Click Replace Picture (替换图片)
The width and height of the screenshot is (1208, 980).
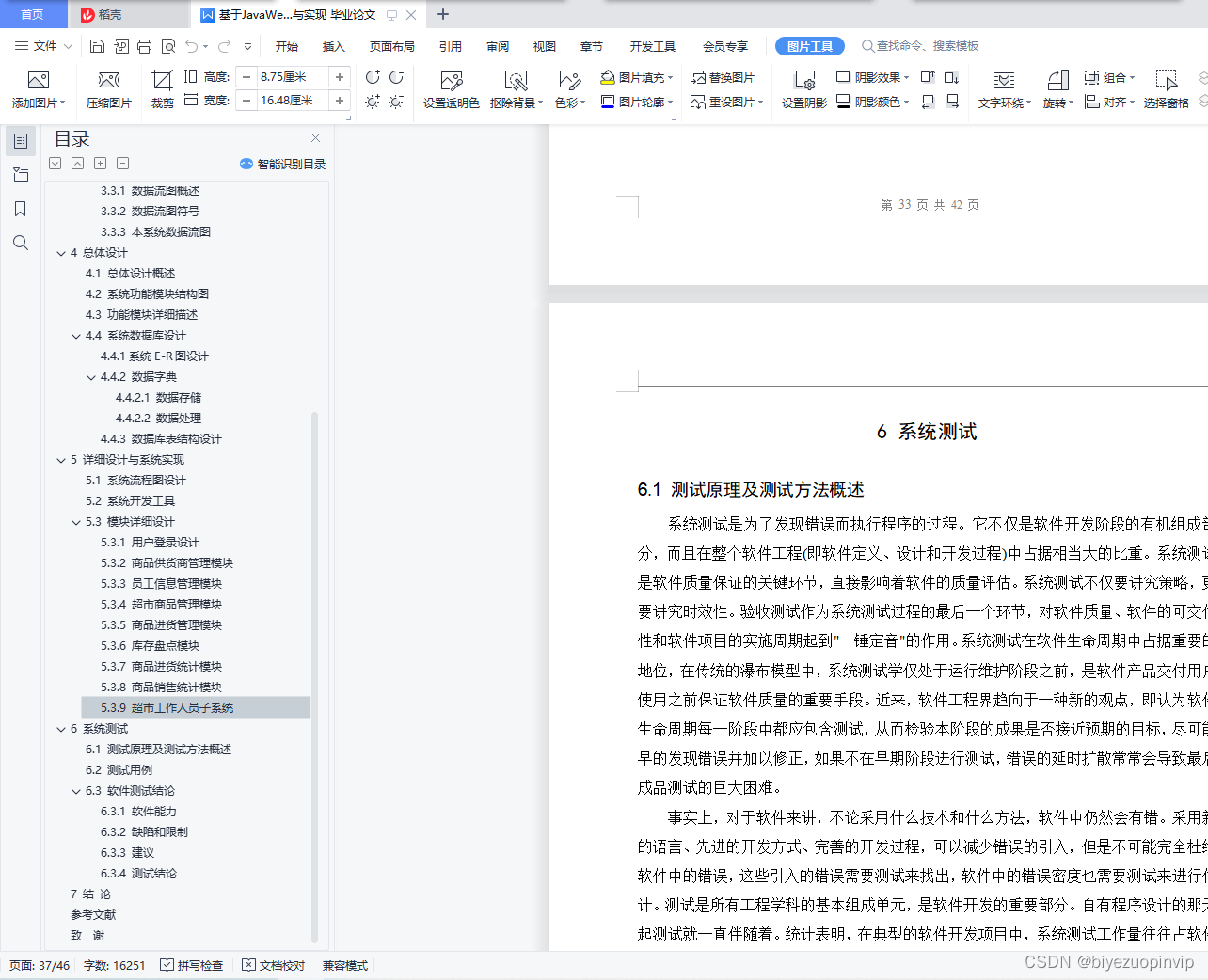click(723, 77)
